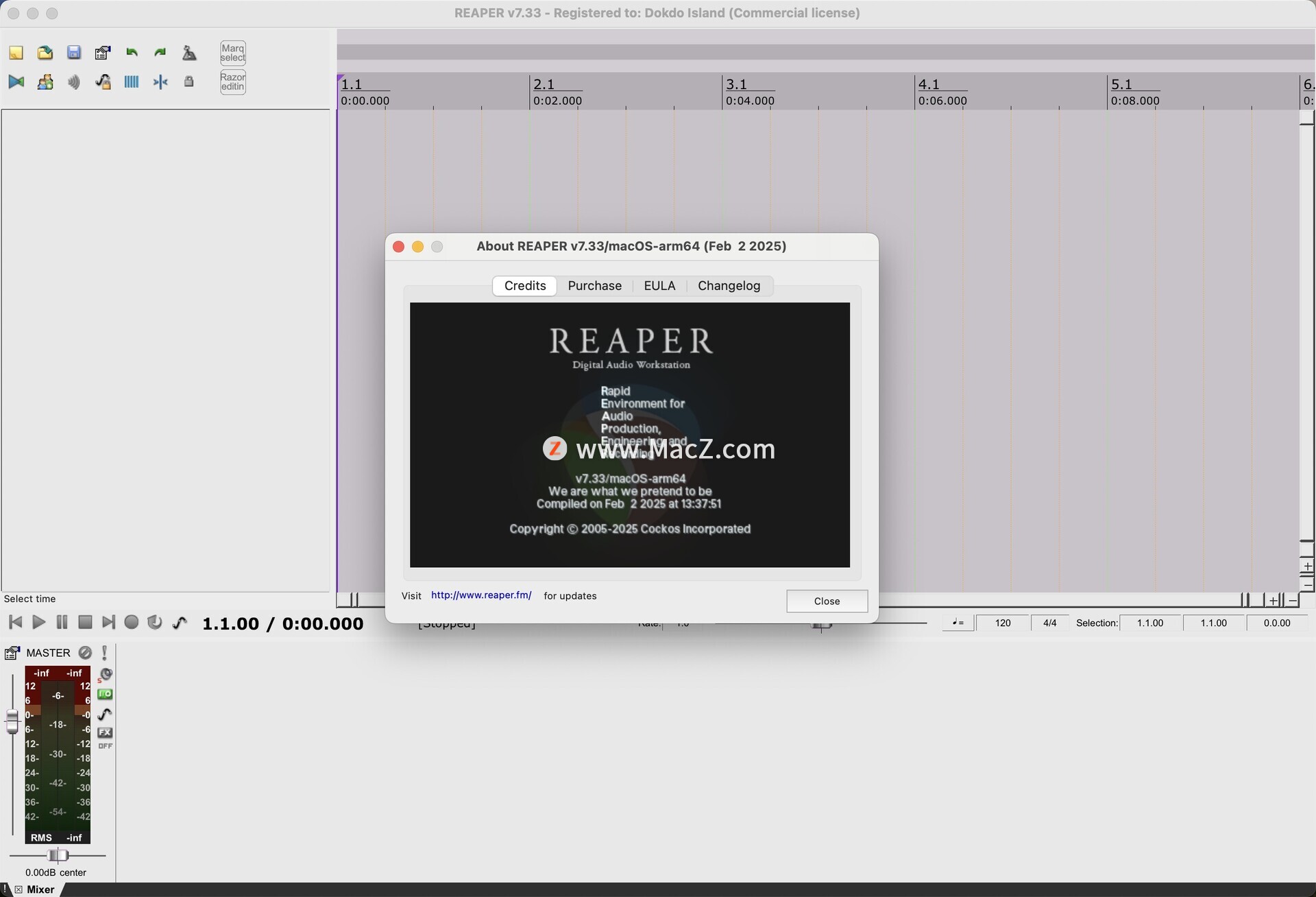Click the Close button in About dialog
Screen dimensions: 1316x897
tap(827, 601)
